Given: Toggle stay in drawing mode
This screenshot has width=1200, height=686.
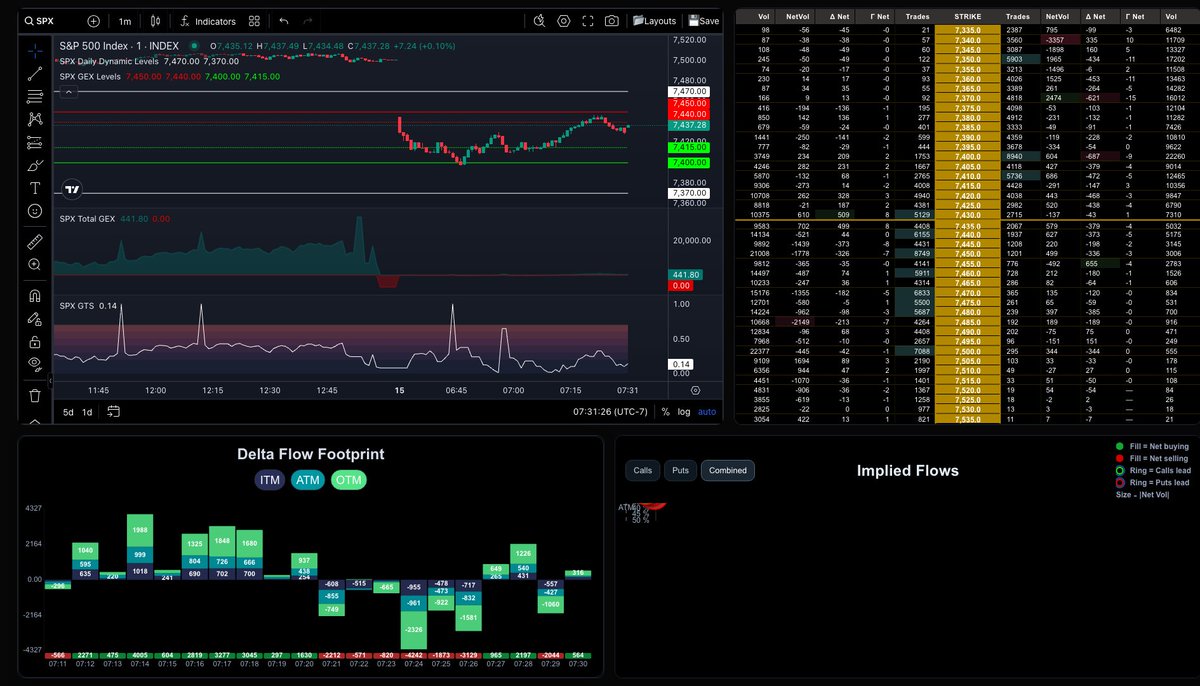Looking at the screenshot, I should [x=35, y=318].
